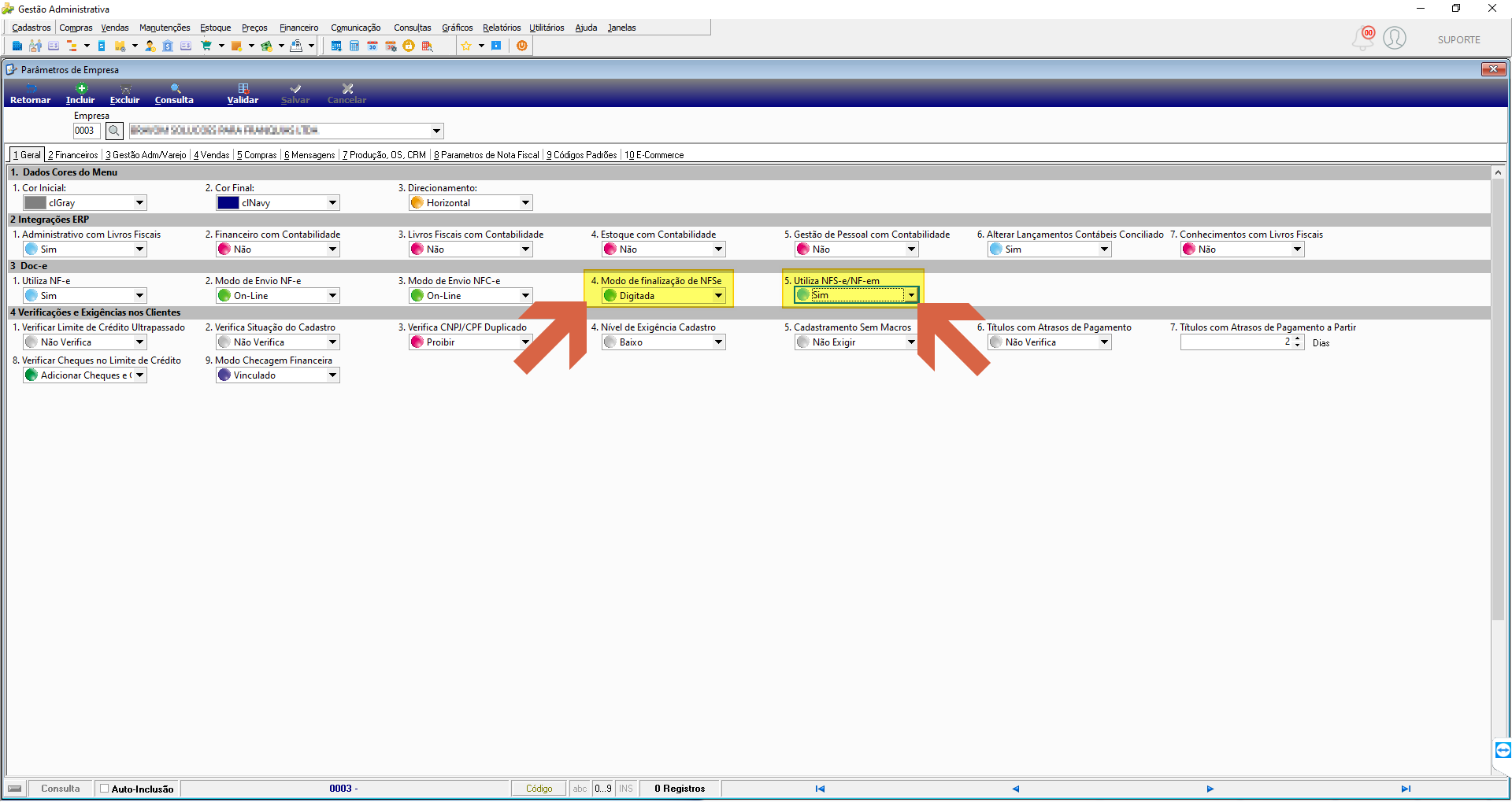This screenshot has width=1512, height=802.
Task: Click the orange hierarchy chart toolbar icon
Action: pos(72,46)
